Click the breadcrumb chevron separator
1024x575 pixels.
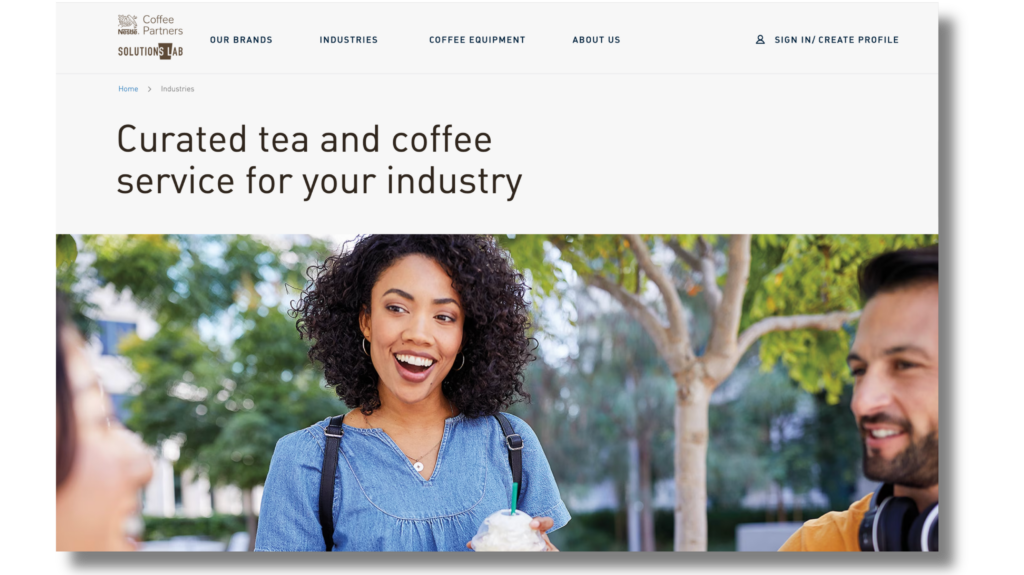pyautogui.click(x=150, y=89)
